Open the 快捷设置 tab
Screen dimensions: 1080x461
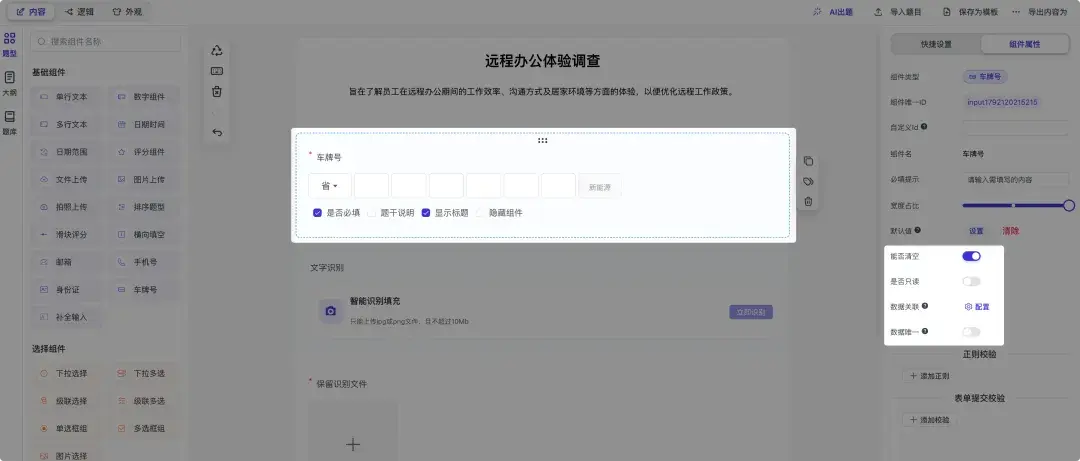936,44
